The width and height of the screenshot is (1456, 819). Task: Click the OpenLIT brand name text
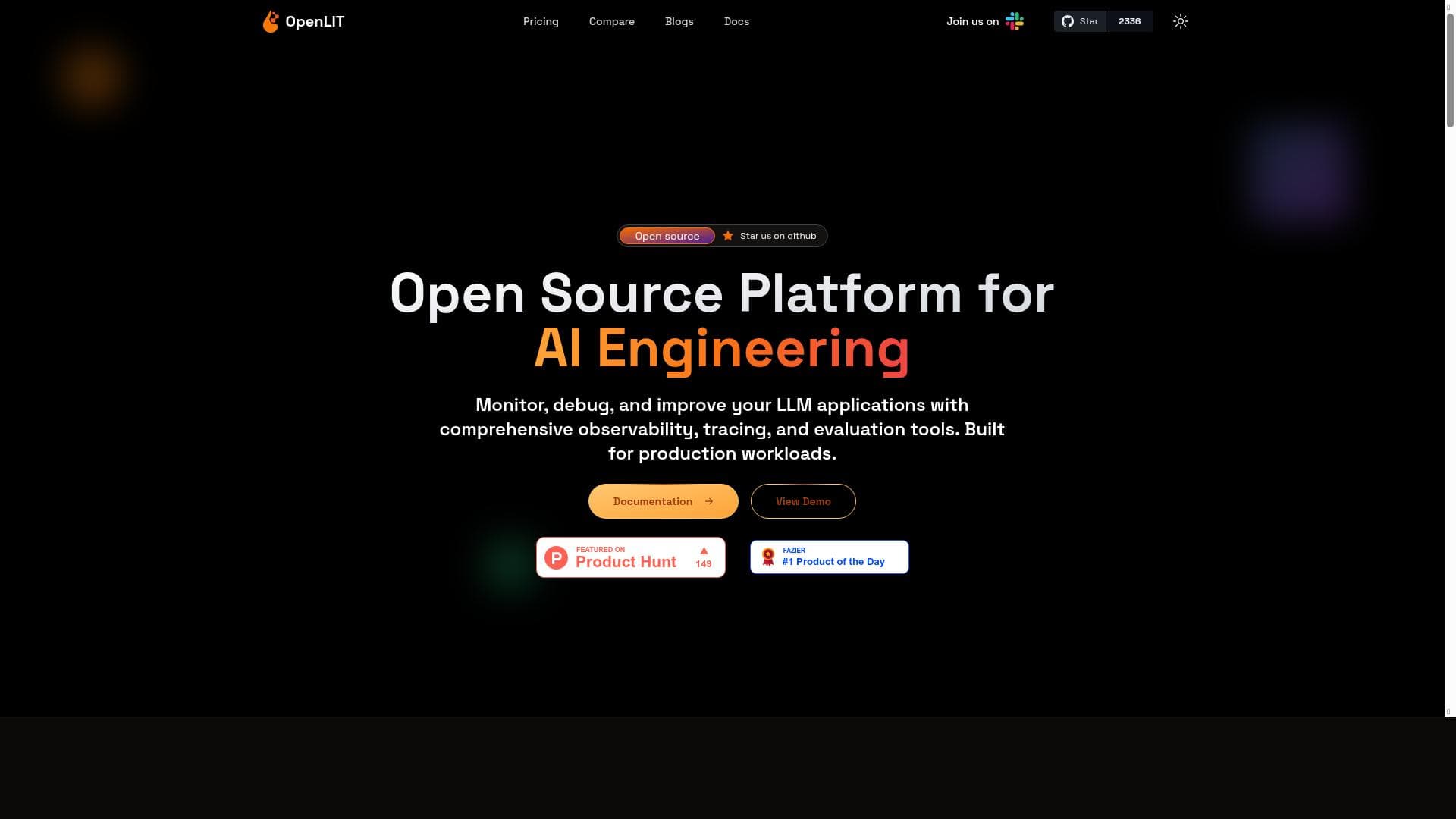315,21
